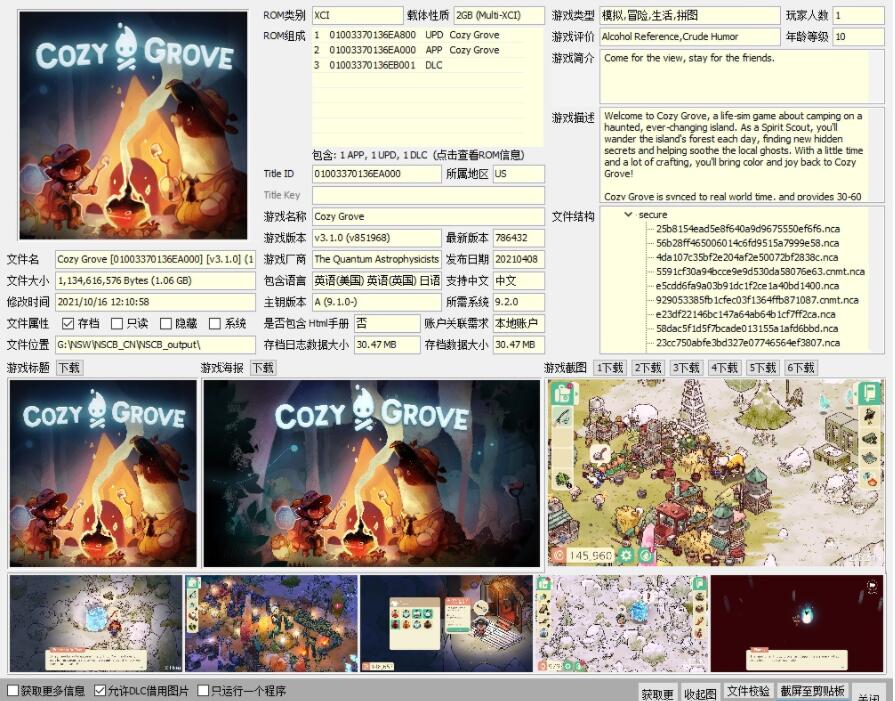Click the 游戏标题 title image thumbnail
The width and height of the screenshot is (895, 701).
(x=103, y=473)
